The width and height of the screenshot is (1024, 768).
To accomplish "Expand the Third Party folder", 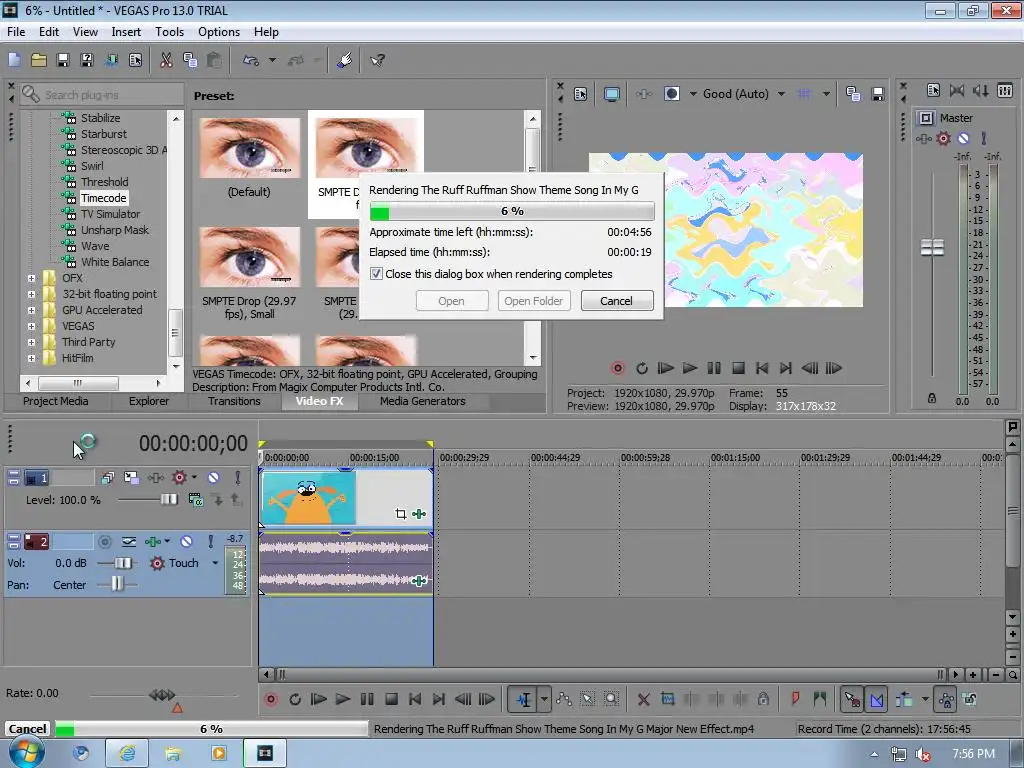I will (x=31, y=342).
